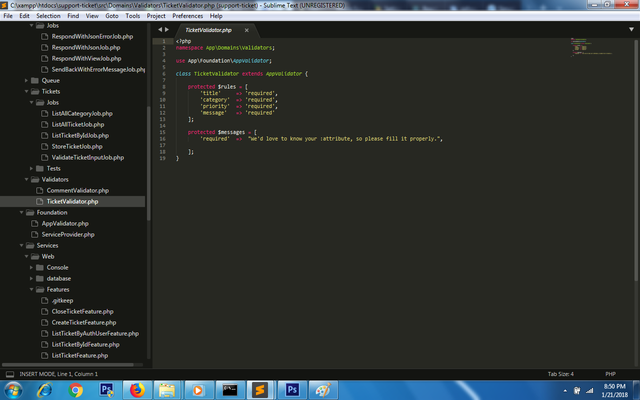The height and width of the screenshot is (400, 640).
Task: Switch to the command prompt window
Action: (230, 390)
